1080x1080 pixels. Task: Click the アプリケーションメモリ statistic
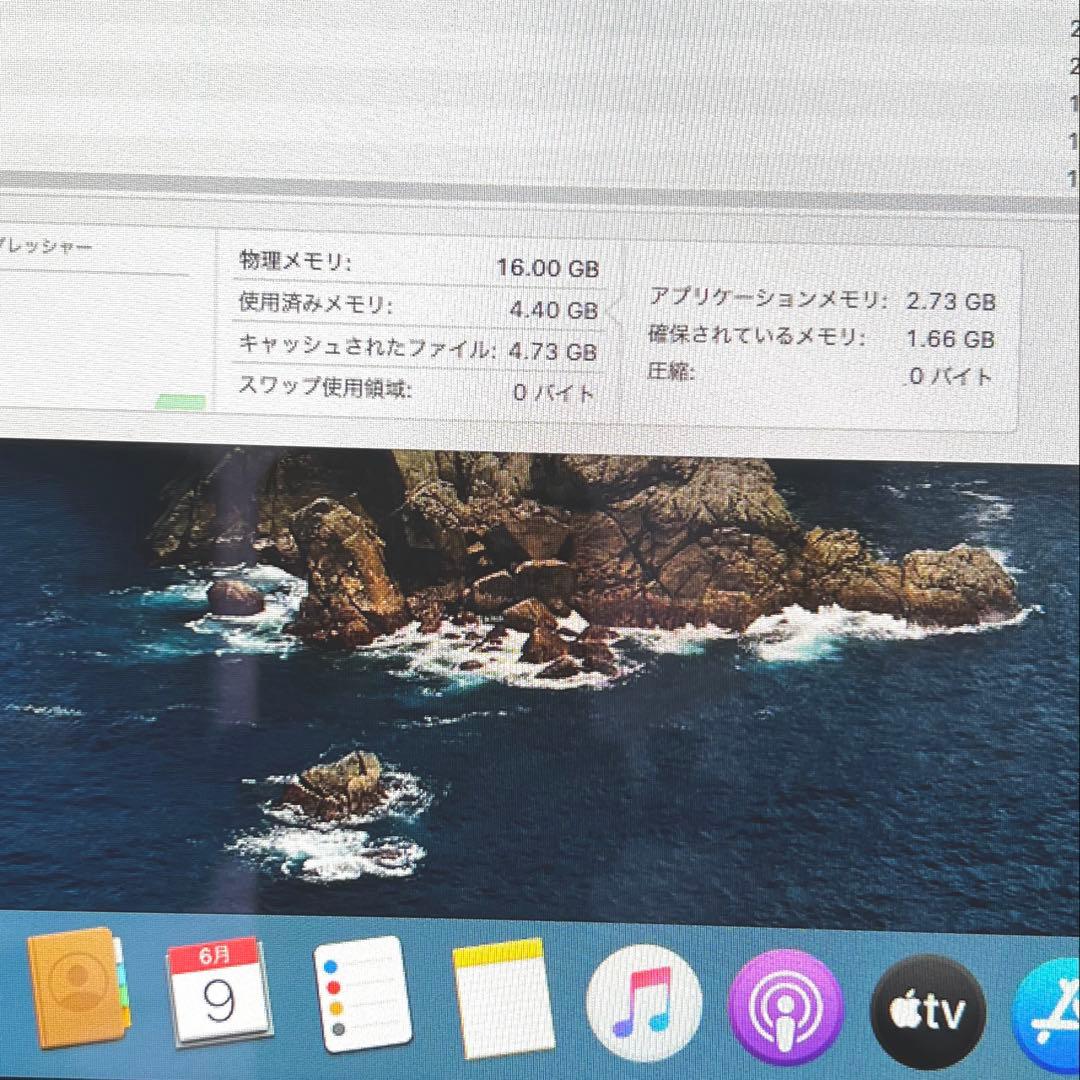coord(824,299)
